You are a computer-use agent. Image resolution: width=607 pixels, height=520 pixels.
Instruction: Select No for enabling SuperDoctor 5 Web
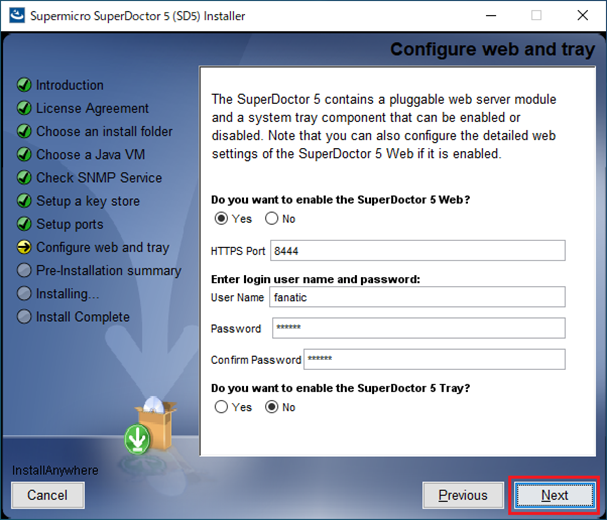pyautogui.click(x=271, y=219)
